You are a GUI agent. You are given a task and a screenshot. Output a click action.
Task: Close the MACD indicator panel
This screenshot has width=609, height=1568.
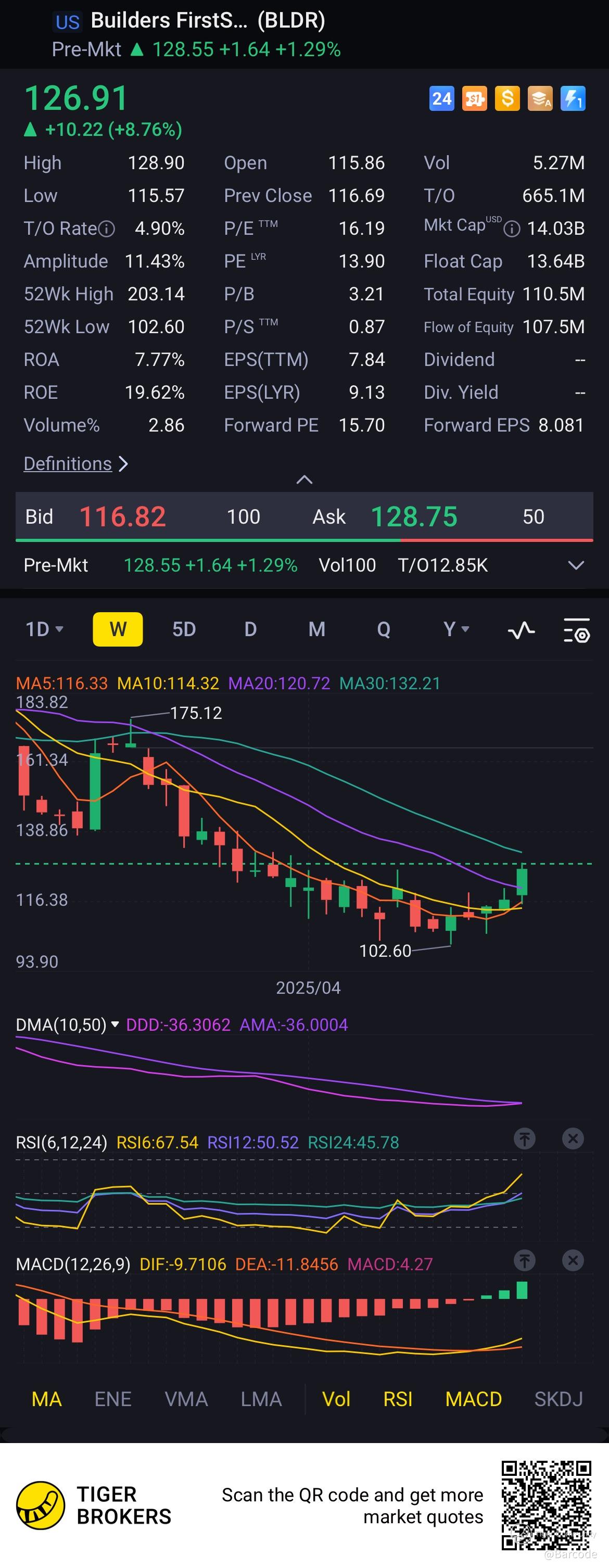[x=573, y=1260]
